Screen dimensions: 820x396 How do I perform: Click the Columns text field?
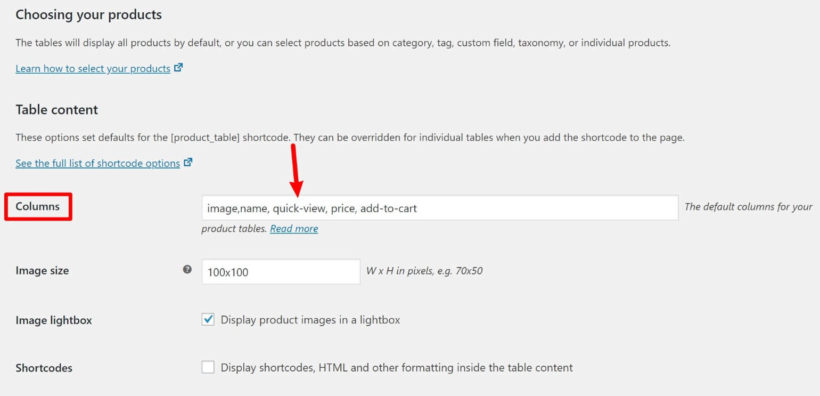click(x=440, y=208)
